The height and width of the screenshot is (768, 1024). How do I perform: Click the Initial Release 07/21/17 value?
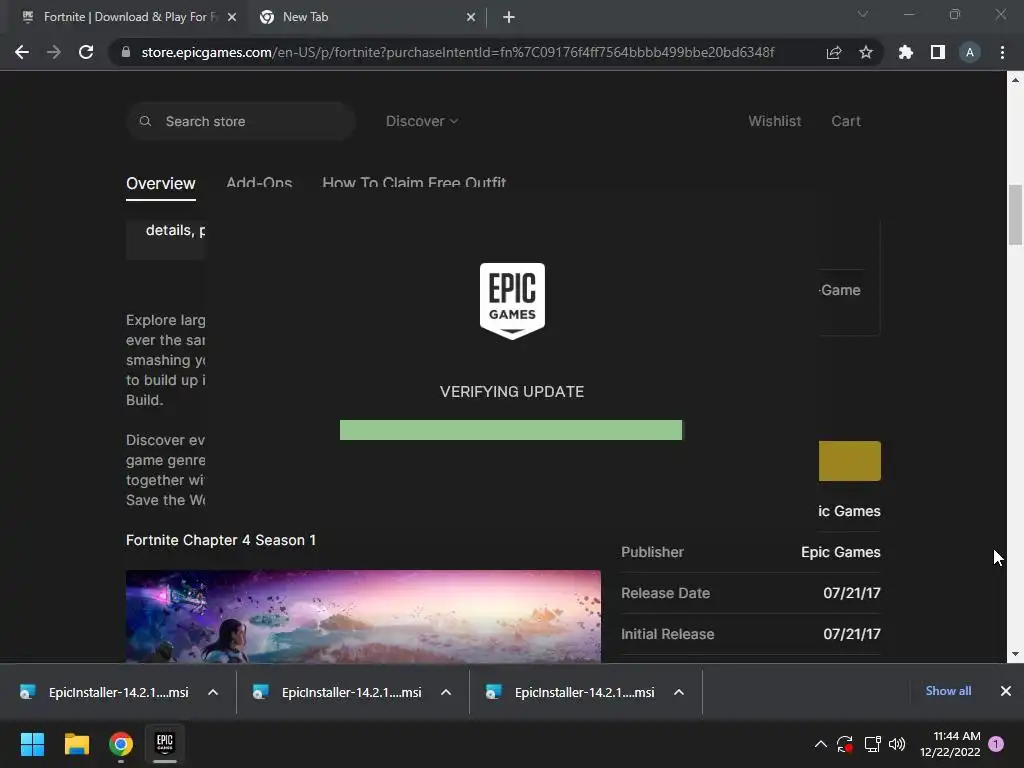pos(852,634)
